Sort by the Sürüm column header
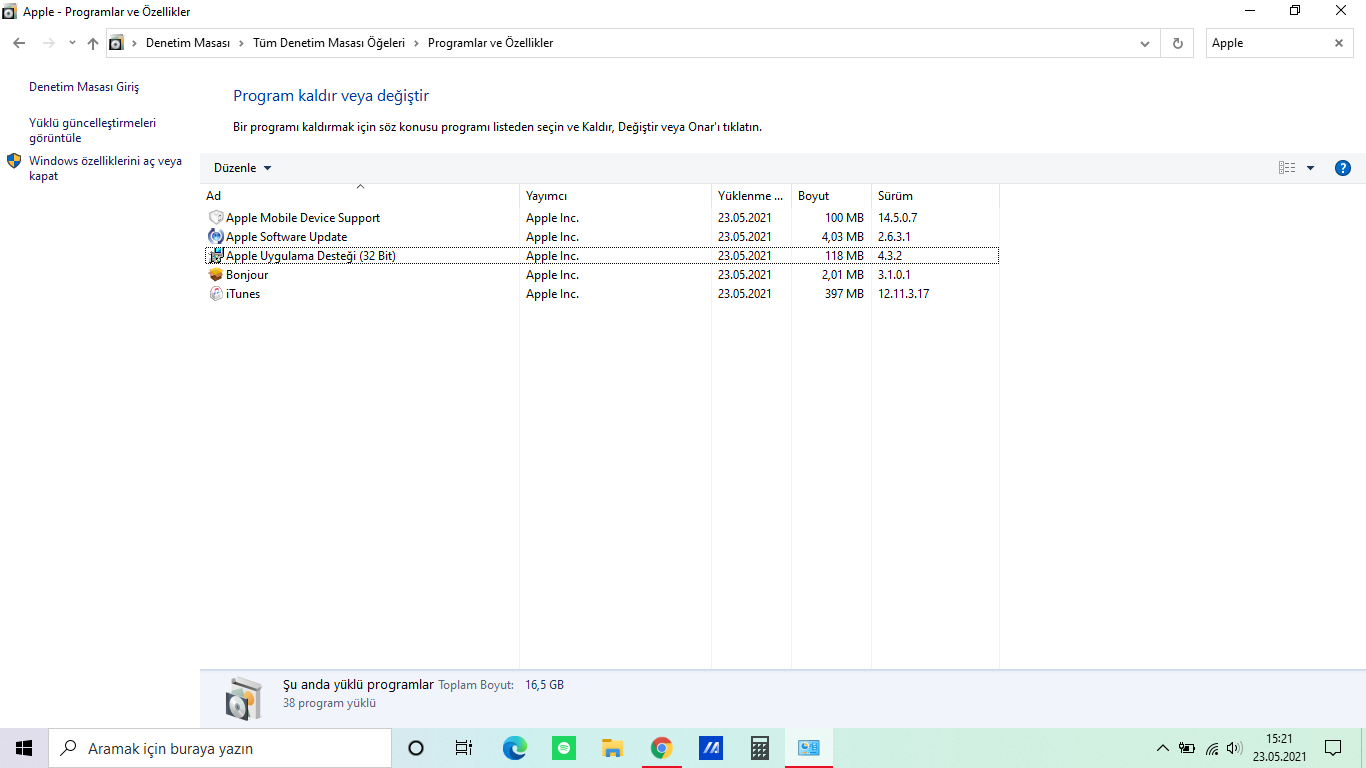This screenshot has height=768, width=1366. pyautogui.click(x=935, y=196)
